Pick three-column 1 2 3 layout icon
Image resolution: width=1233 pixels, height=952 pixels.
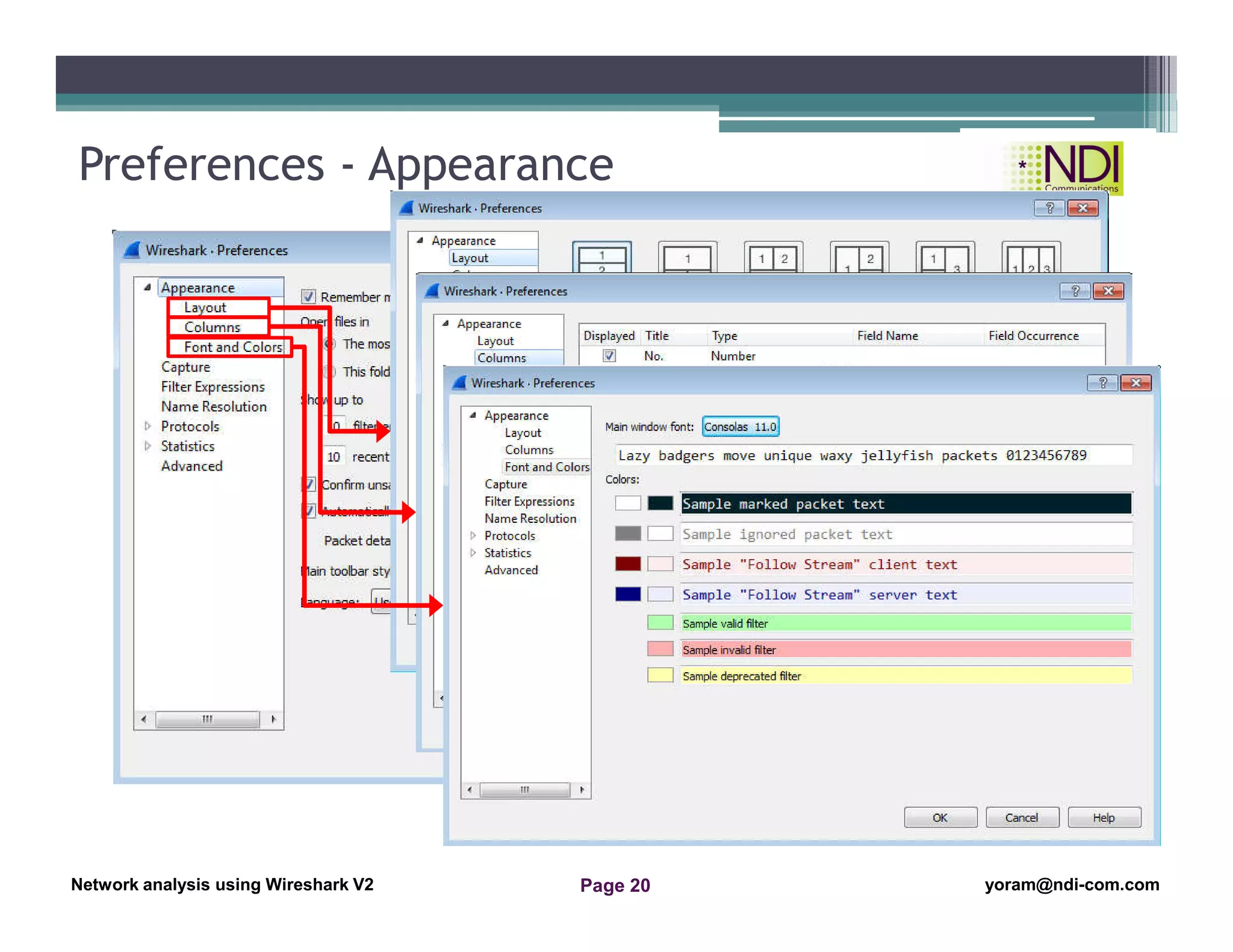[1031, 258]
